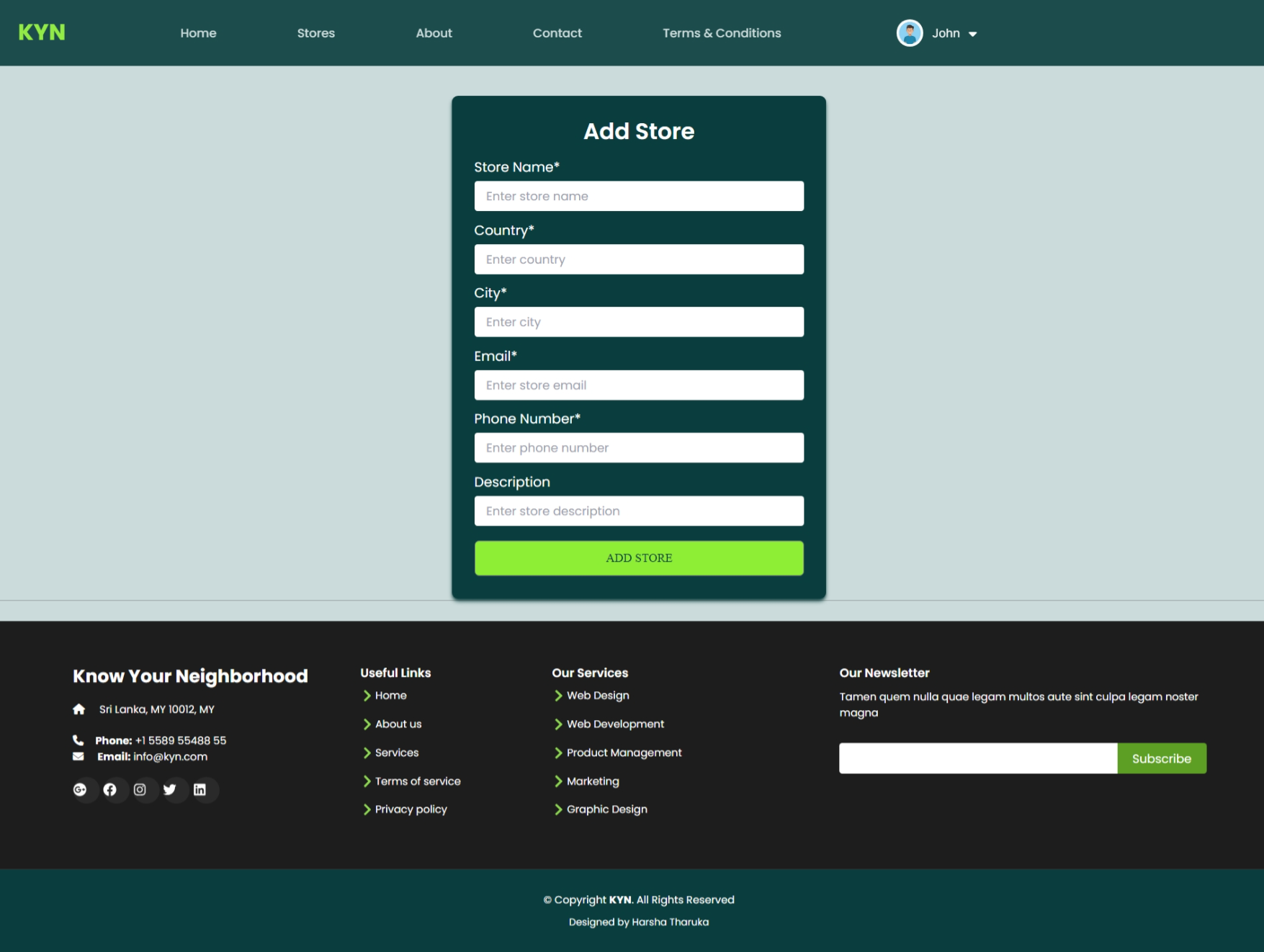The height and width of the screenshot is (952, 1264).
Task: Click the Subscribe newsletter button
Action: 1161,758
